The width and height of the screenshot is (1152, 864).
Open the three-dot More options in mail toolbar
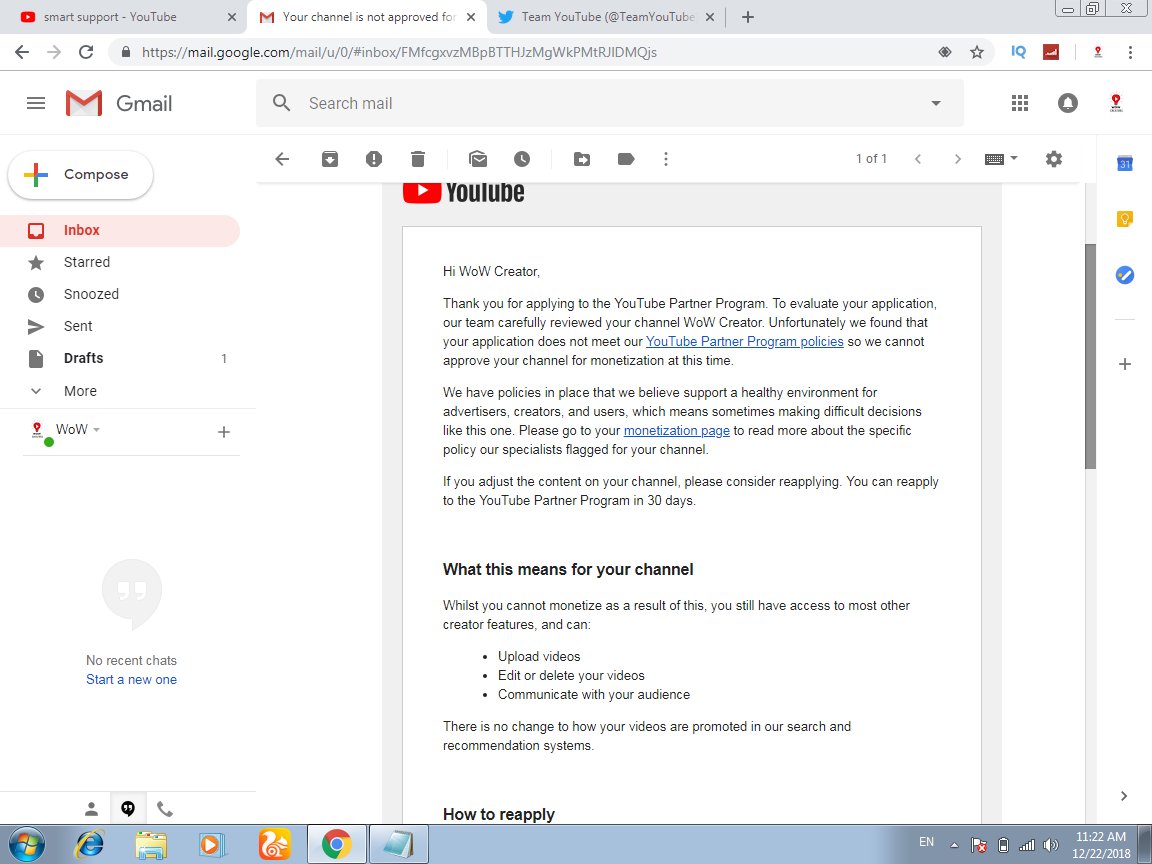coord(666,159)
